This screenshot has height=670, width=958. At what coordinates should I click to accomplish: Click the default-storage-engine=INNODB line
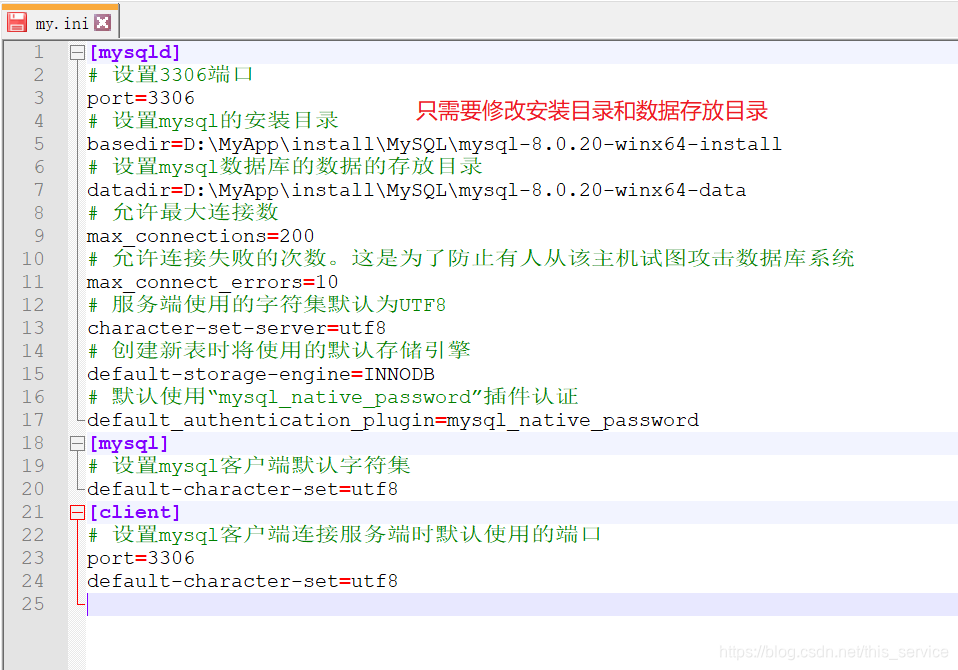point(261,374)
